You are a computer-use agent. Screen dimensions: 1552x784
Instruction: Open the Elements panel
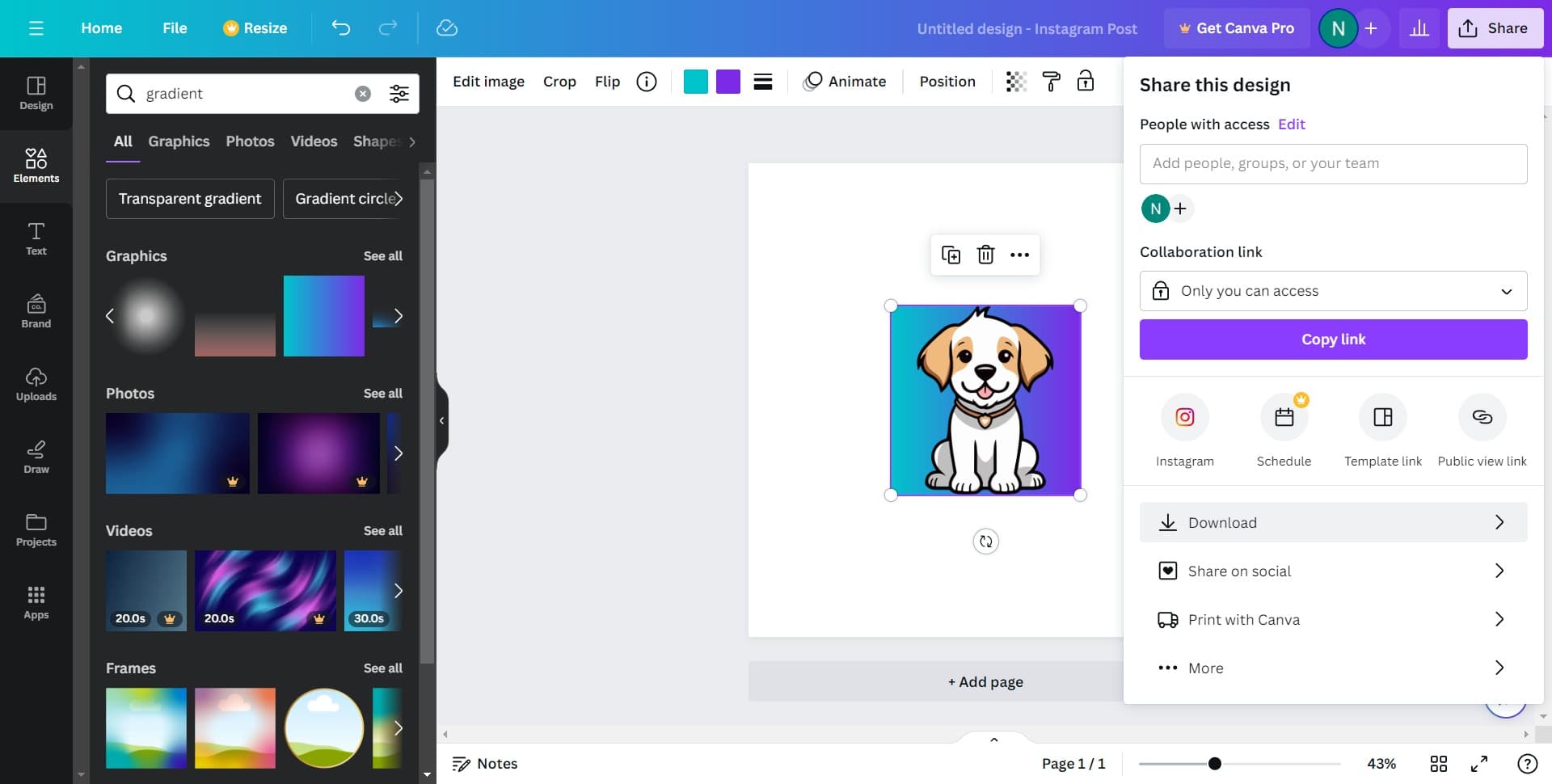[36, 166]
